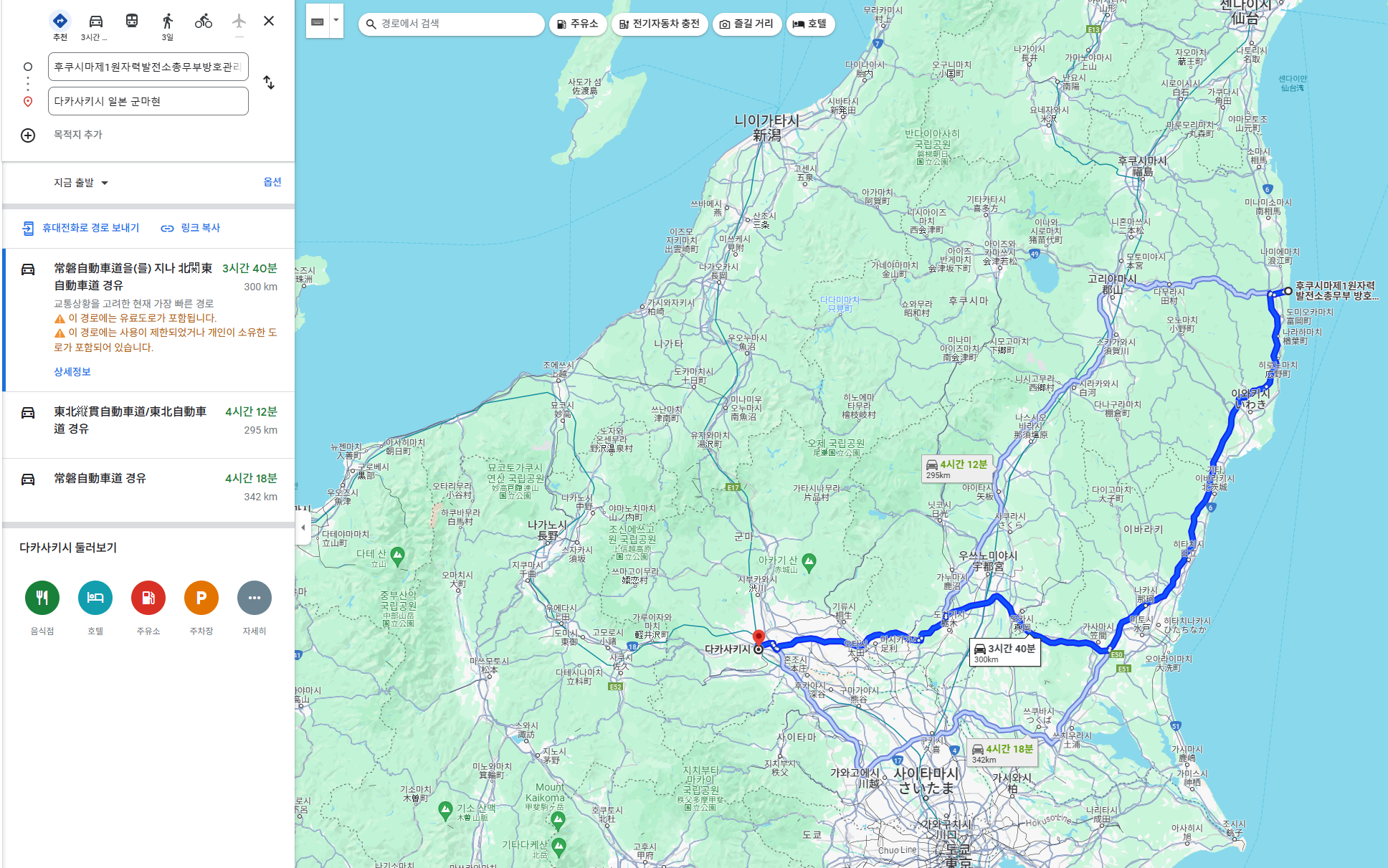Image resolution: width=1388 pixels, height=868 pixels.
Task: Select the walking travel mode icon
Action: (x=167, y=22)
